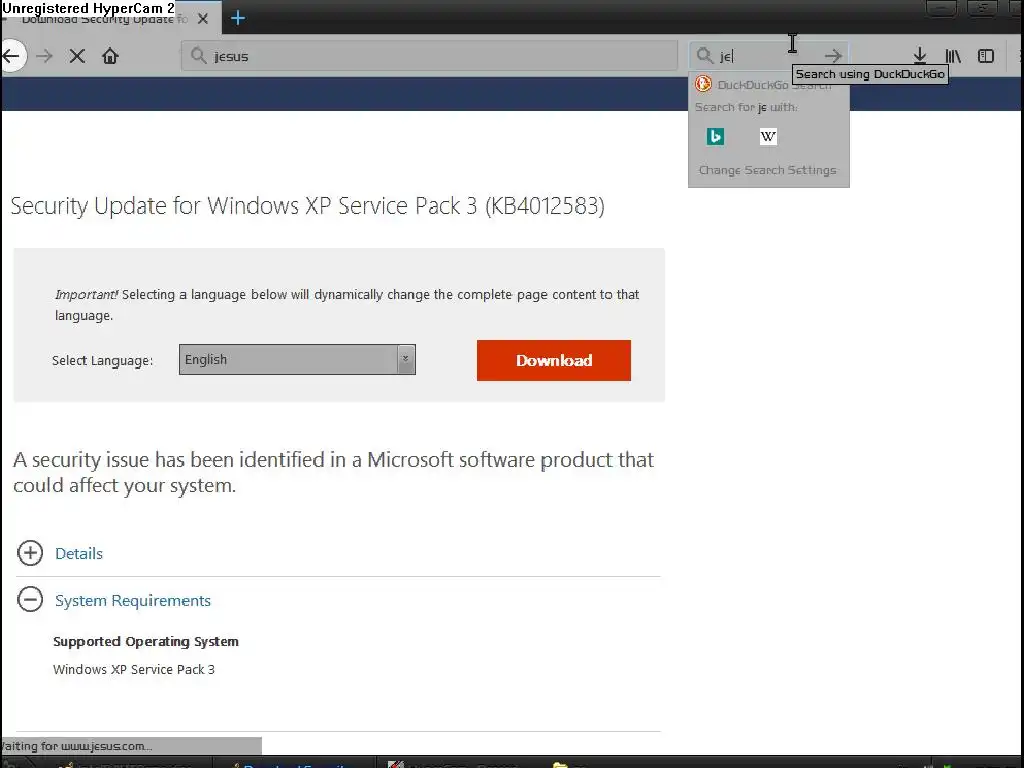This screenshot has height=768, width=1024.
Task: Search with the Wikipedia icon
Action: (768, 136)
